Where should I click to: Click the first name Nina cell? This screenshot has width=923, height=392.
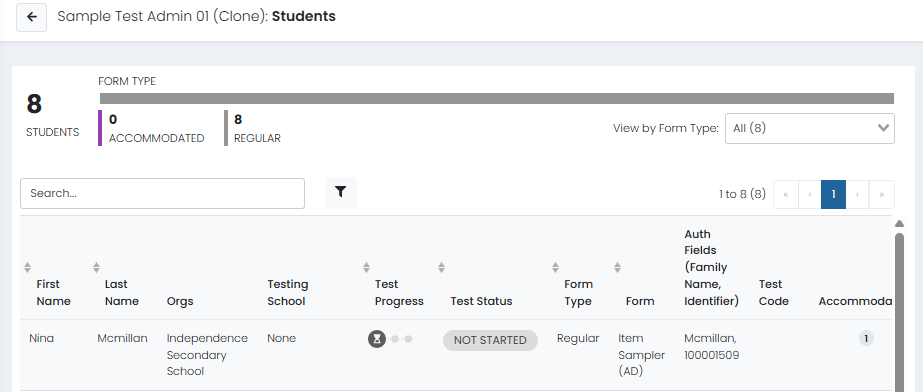click(41, 338)
